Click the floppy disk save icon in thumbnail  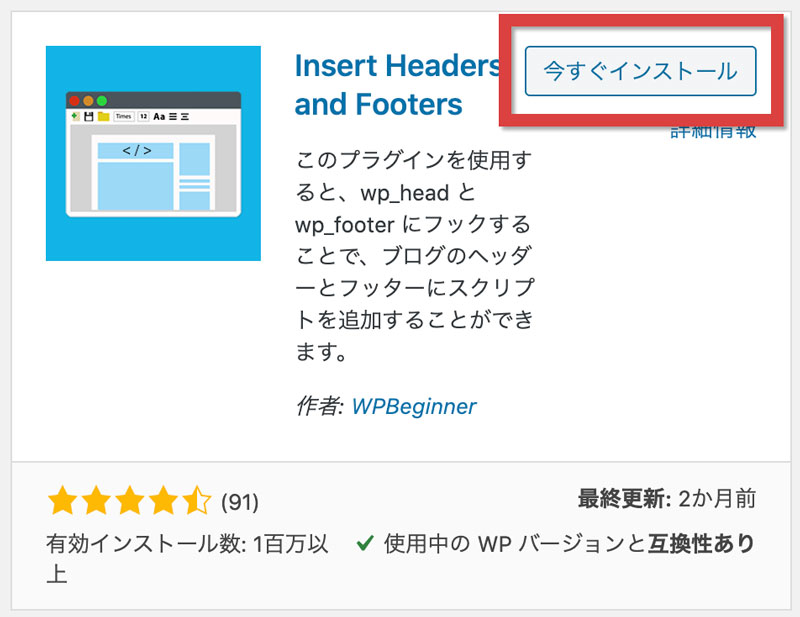(88, 116)
